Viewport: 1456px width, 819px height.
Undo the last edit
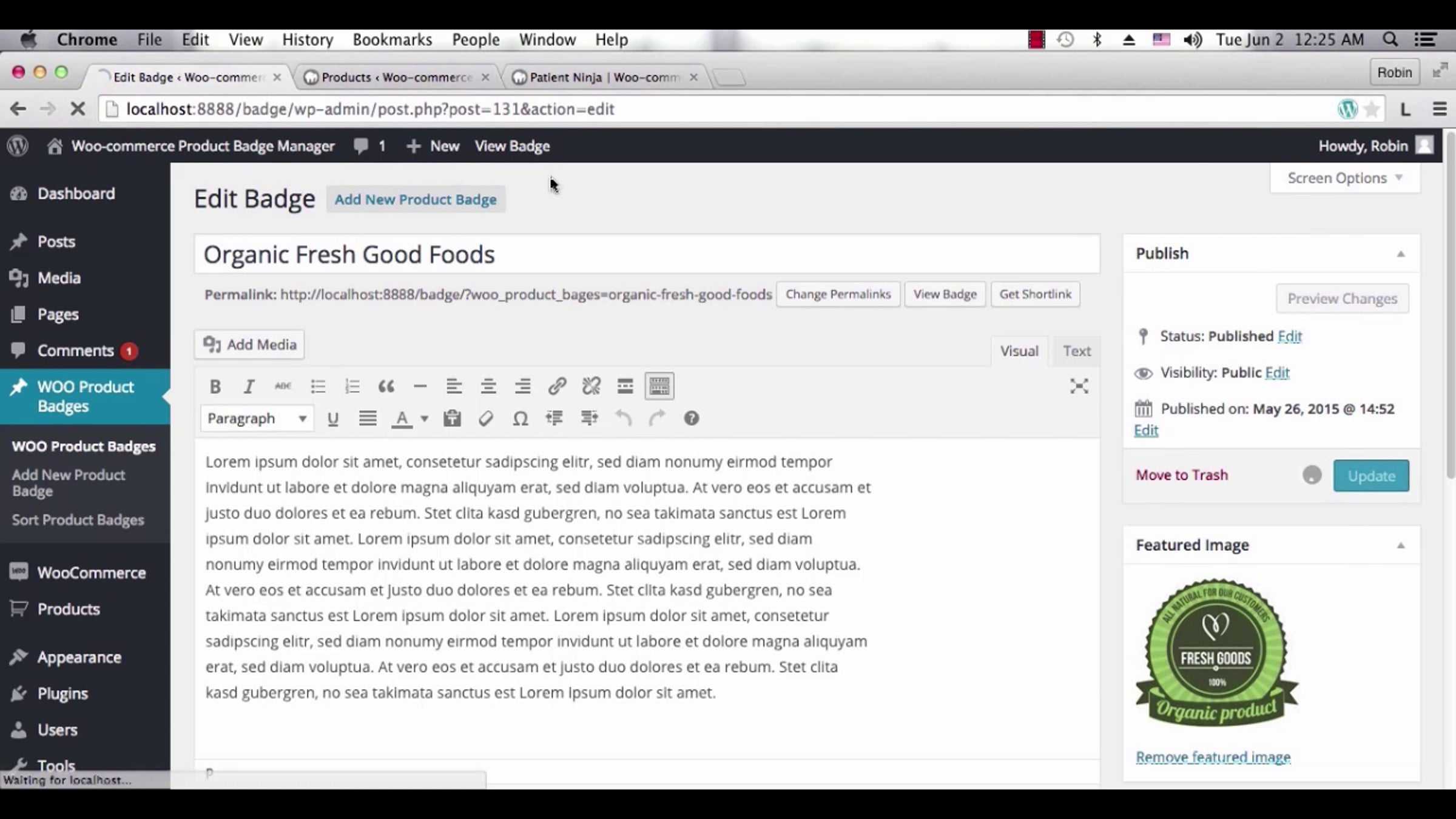pyautogui.click(x=623, y=419)
